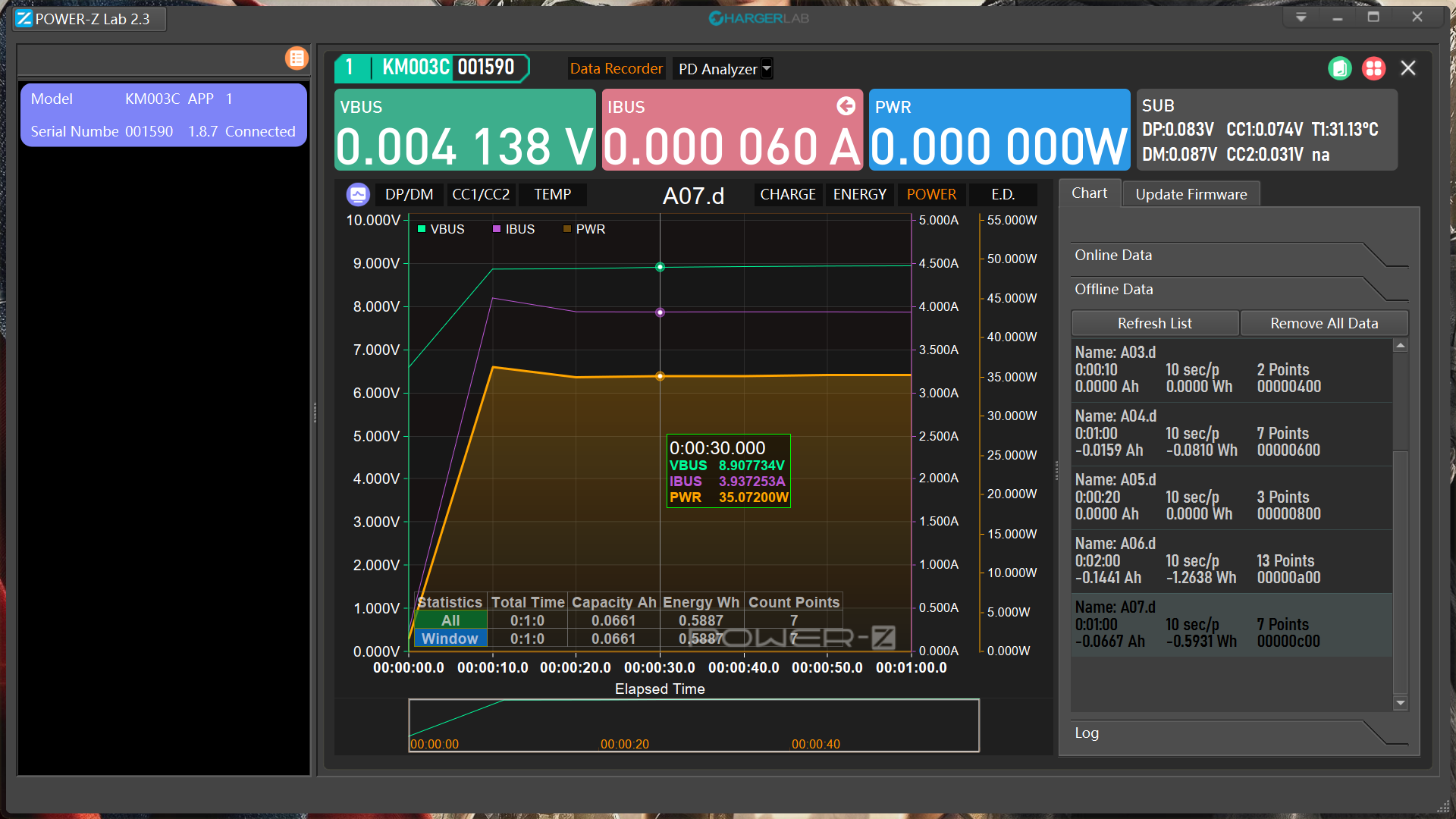1456x819 pixels.
Task: Click the green document icon
Action: pyautogui.click(x=1340, y=68)
